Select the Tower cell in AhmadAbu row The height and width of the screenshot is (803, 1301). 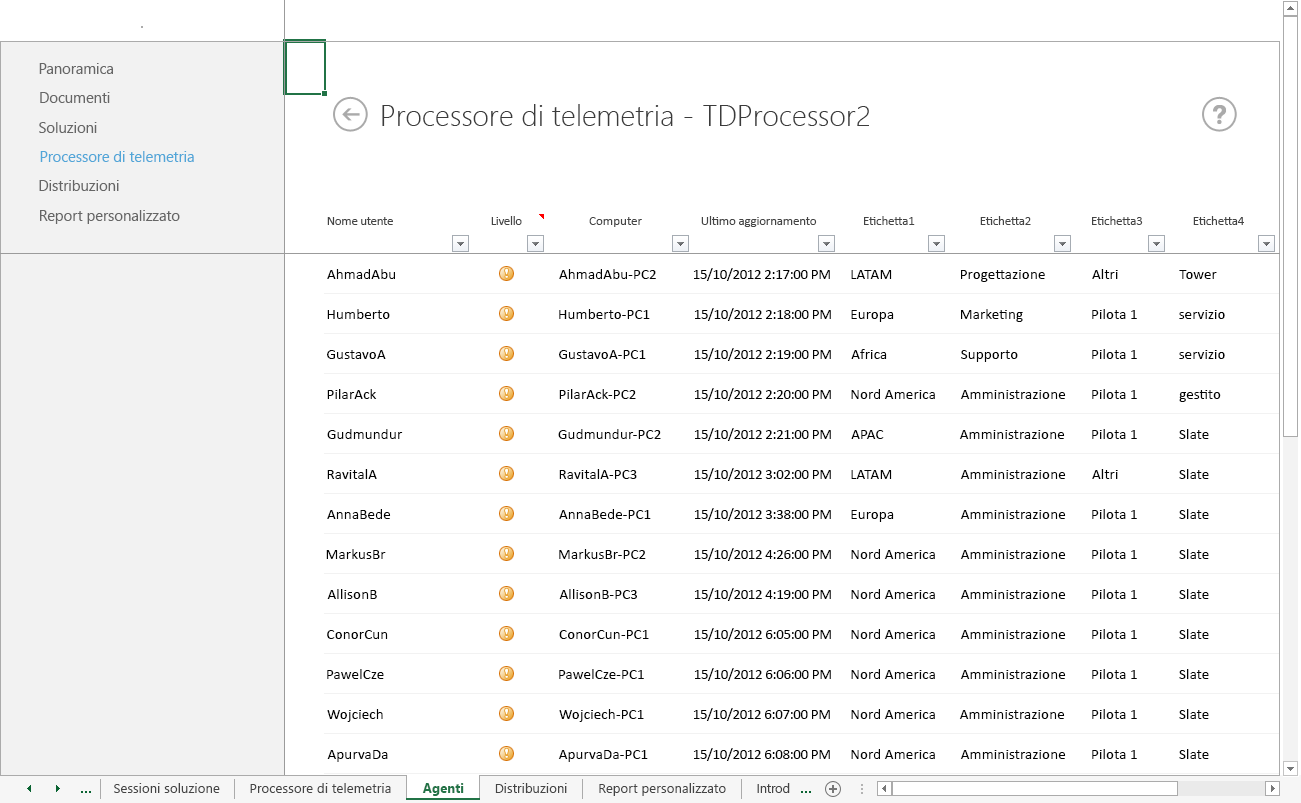[1198, 274]
